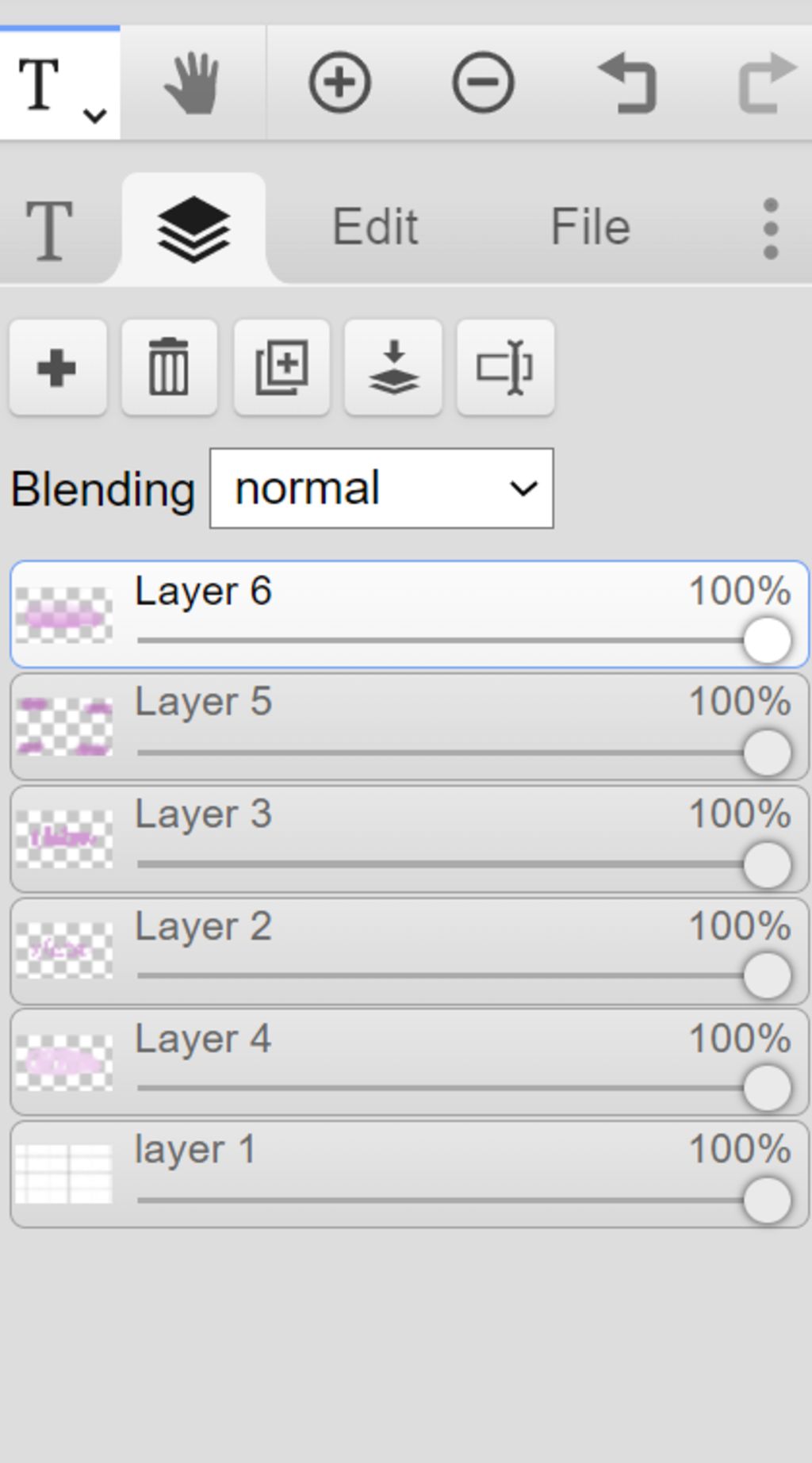Click the zoom out minus icon

pyautogui.click(x=483, y=82)
